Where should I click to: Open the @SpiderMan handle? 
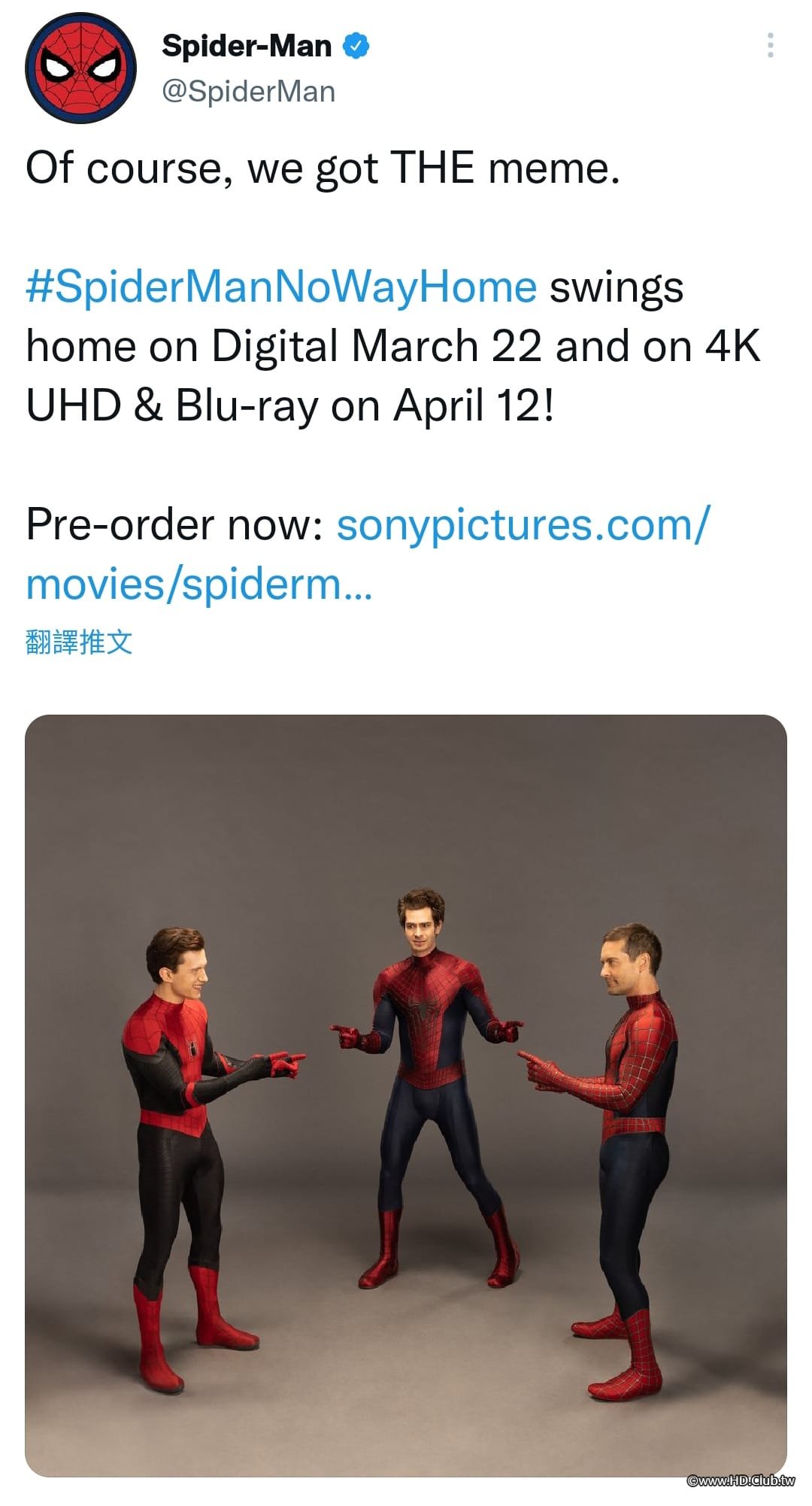[x=249, y=92]
